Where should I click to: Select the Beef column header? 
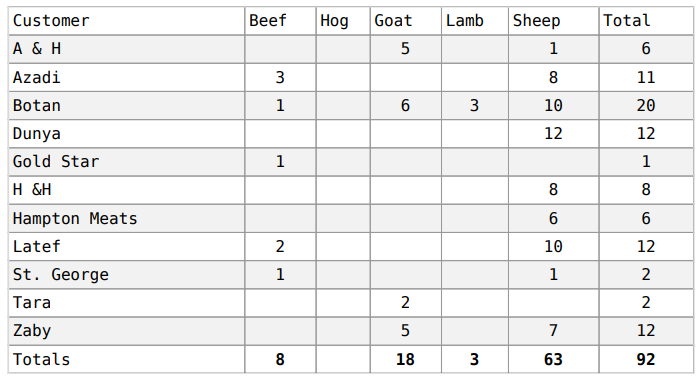pyautogui.click(x=280, y=21)
